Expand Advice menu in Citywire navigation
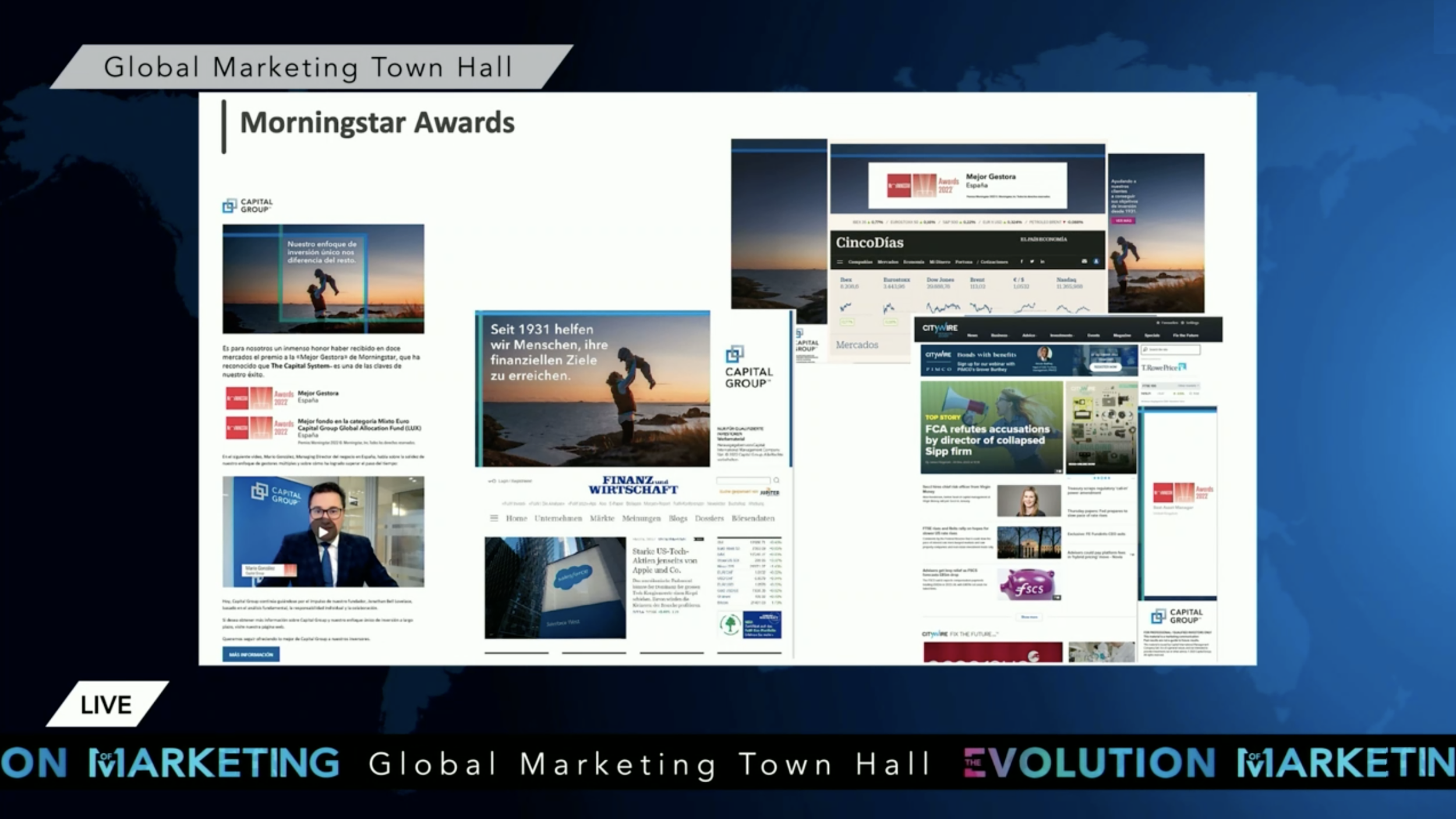The image size is (1456, 819). pos(1029,335)
